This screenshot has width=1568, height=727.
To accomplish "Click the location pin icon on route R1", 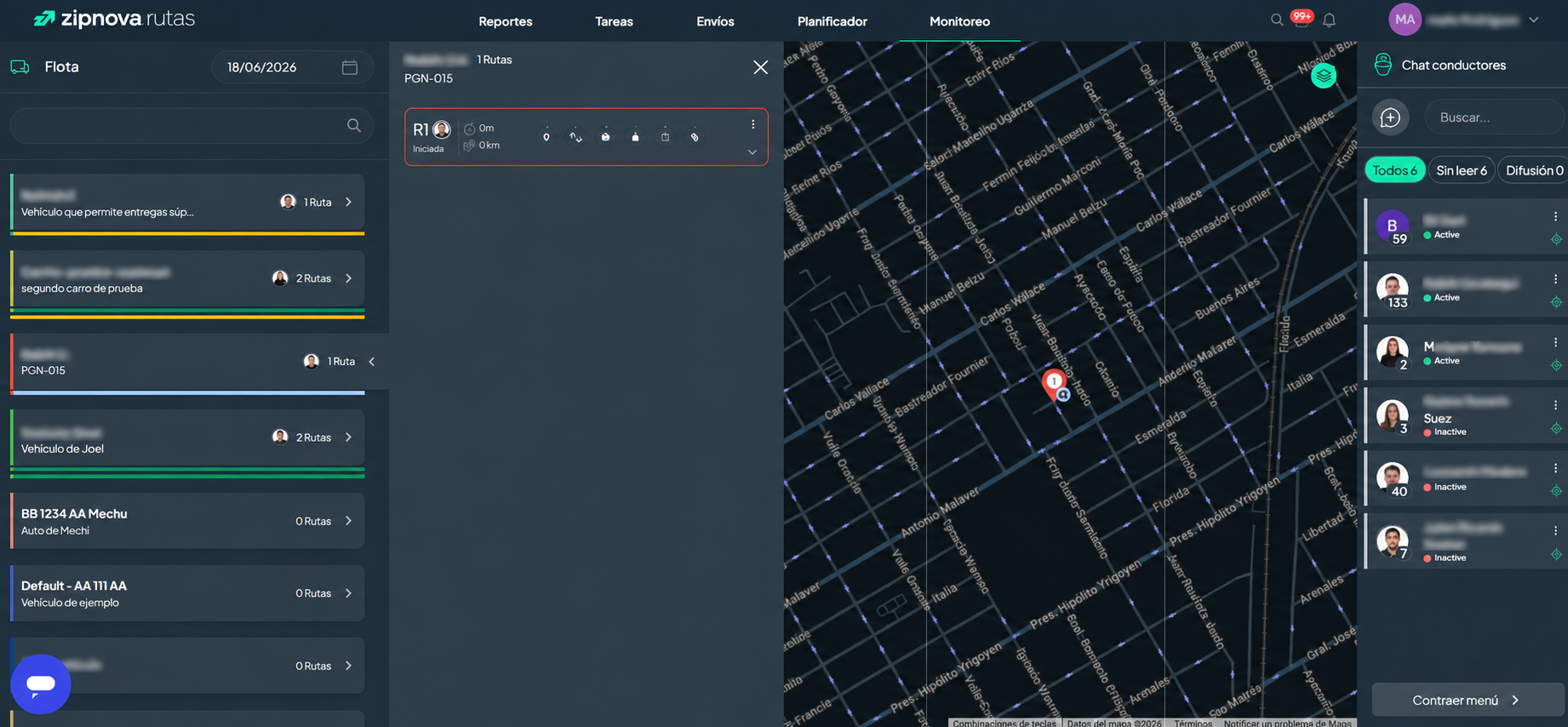I will 547,136.
